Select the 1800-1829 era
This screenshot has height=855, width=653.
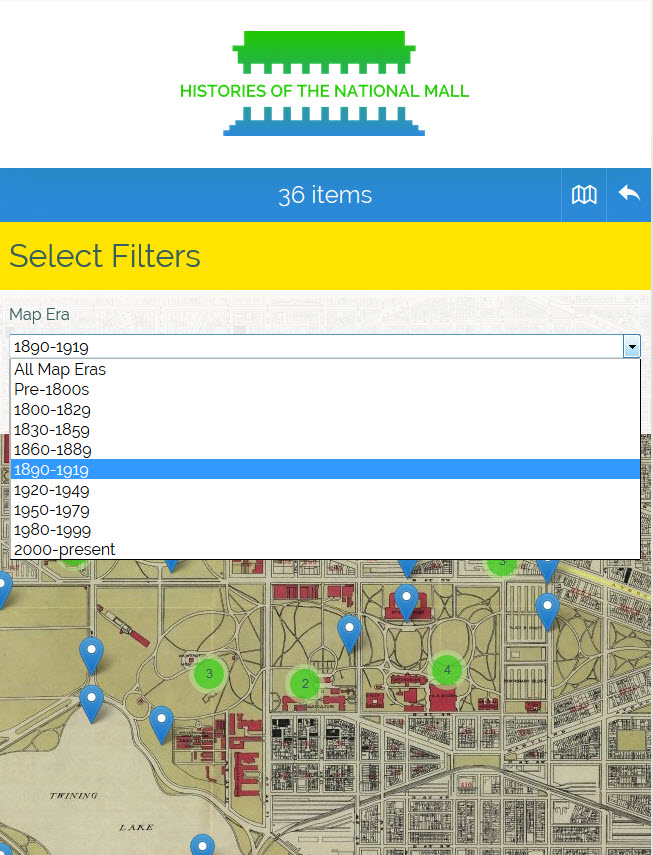pos(325,410)
